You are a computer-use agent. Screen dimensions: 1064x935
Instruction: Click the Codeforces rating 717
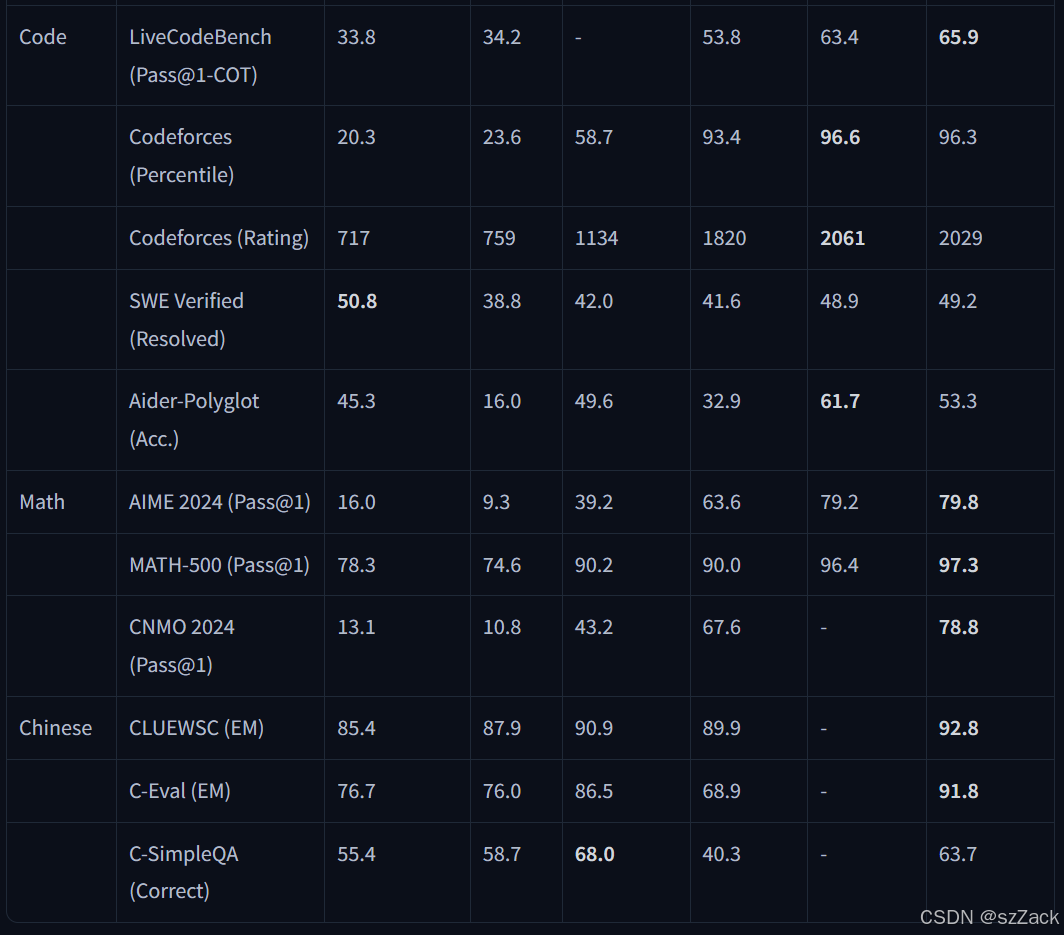[x=354, y=237]
